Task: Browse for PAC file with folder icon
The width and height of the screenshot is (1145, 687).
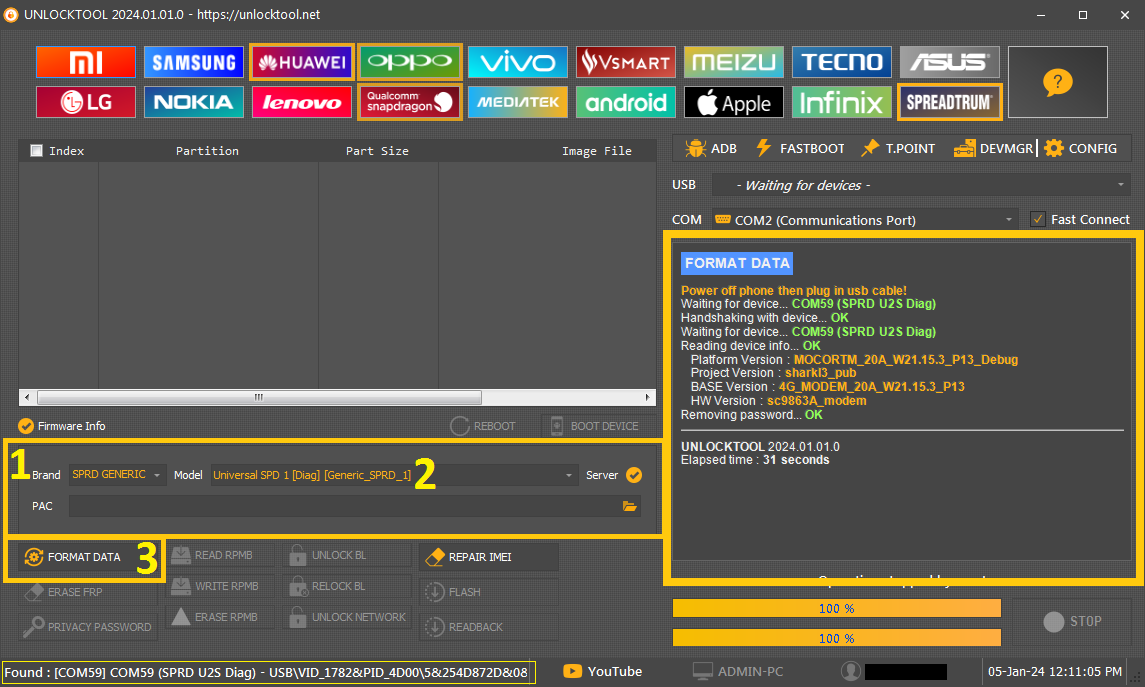Action: click(x=629, y=506)
